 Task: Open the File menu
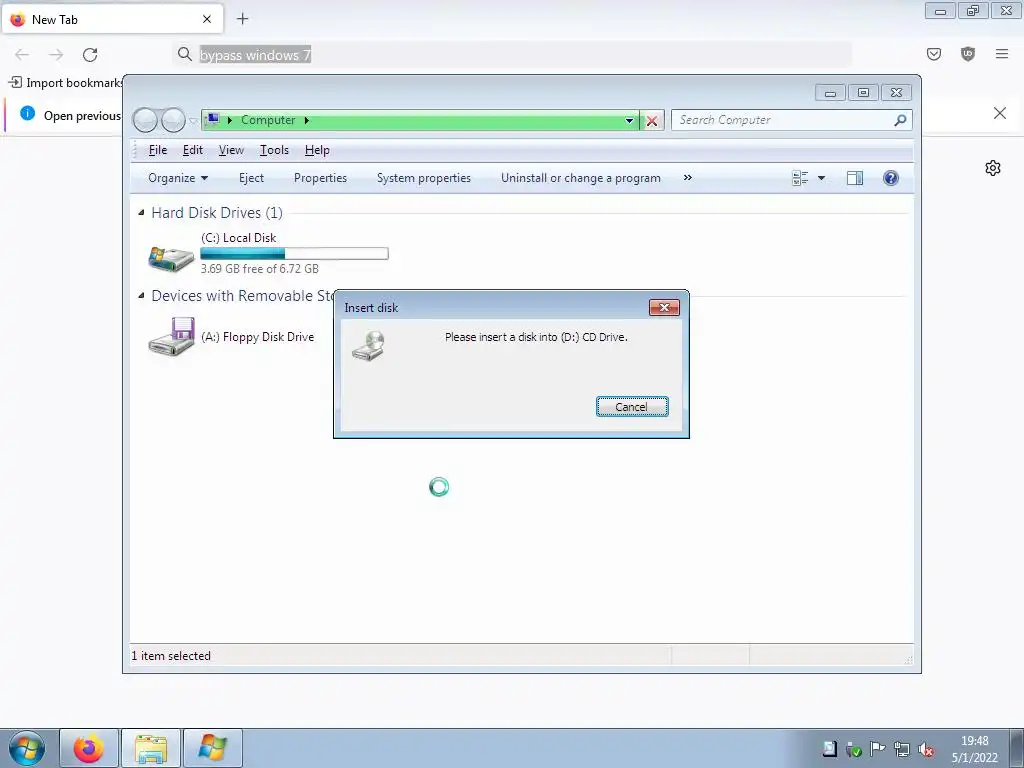158,150
